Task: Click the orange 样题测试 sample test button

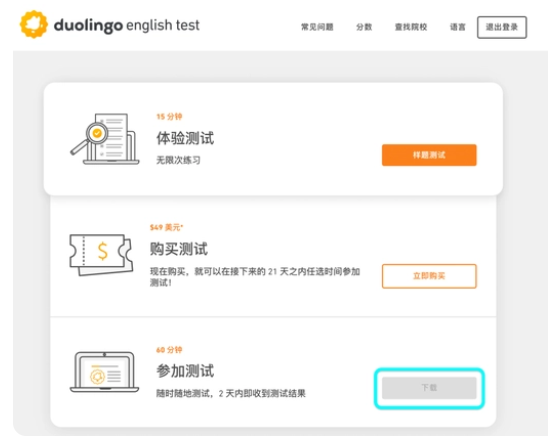Action: (429, 155)
